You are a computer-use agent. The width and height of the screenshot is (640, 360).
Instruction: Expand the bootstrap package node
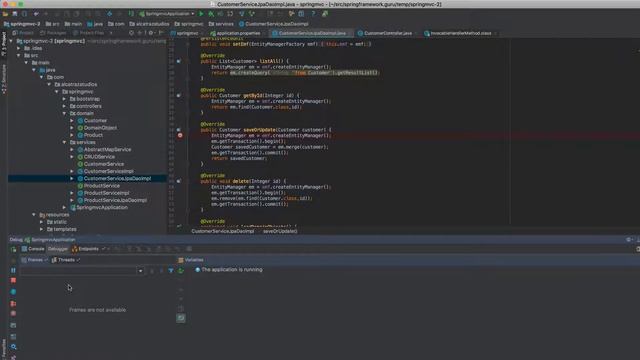[64, 99]
